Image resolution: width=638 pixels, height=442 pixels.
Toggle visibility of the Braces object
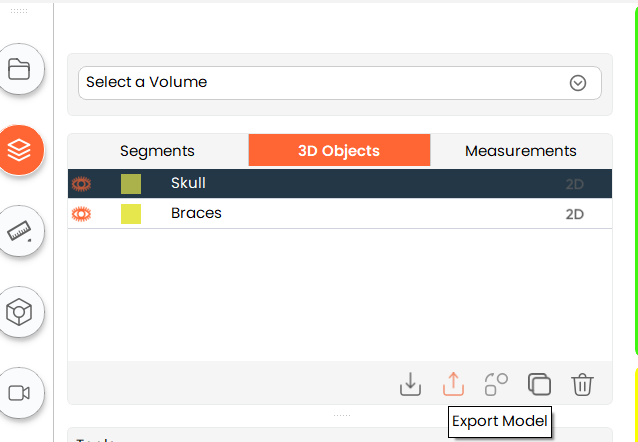82,213
